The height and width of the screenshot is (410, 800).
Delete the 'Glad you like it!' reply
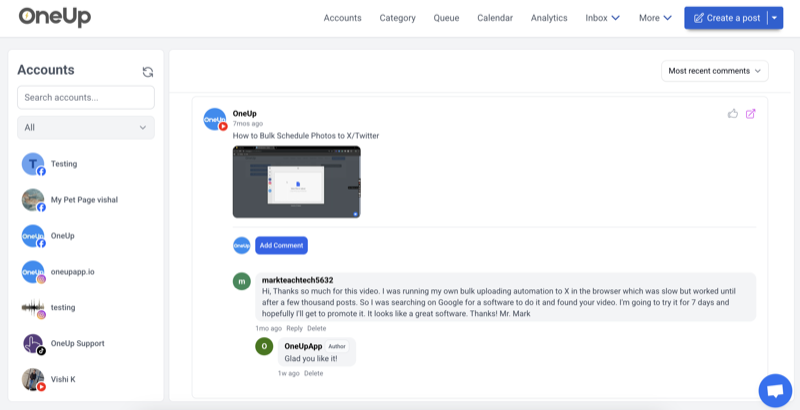314,373
